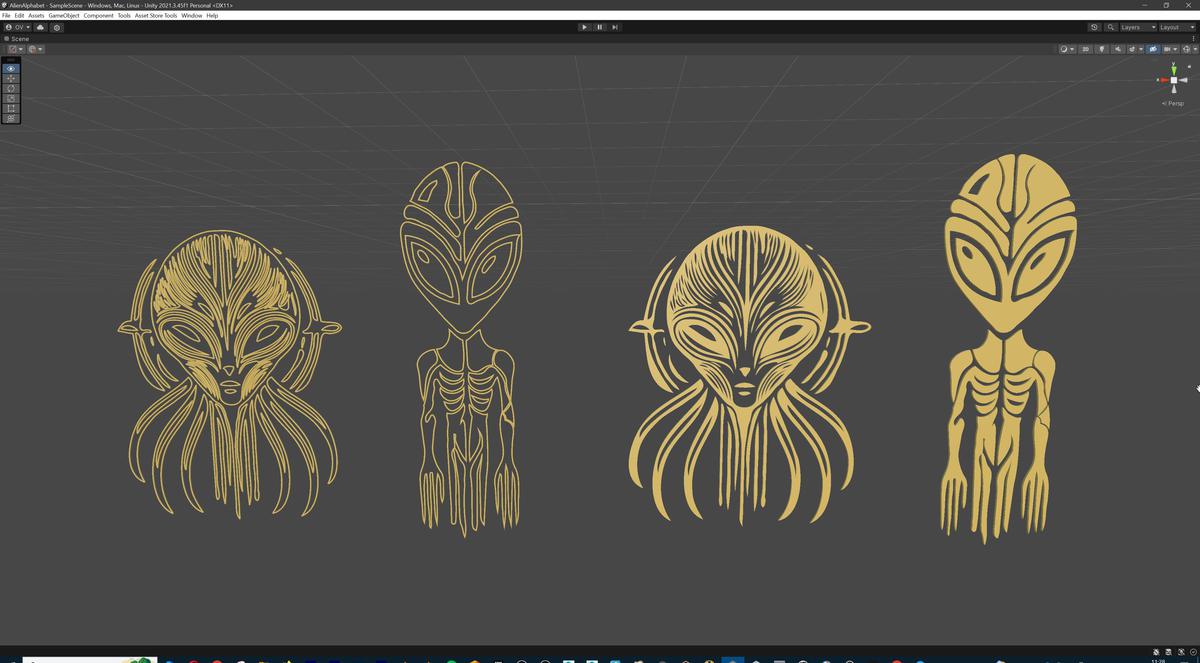The height and width of the screenshot is (663, 1200).
Task: Open the Layout dropdown
Action: click(x=1174, y=27)
